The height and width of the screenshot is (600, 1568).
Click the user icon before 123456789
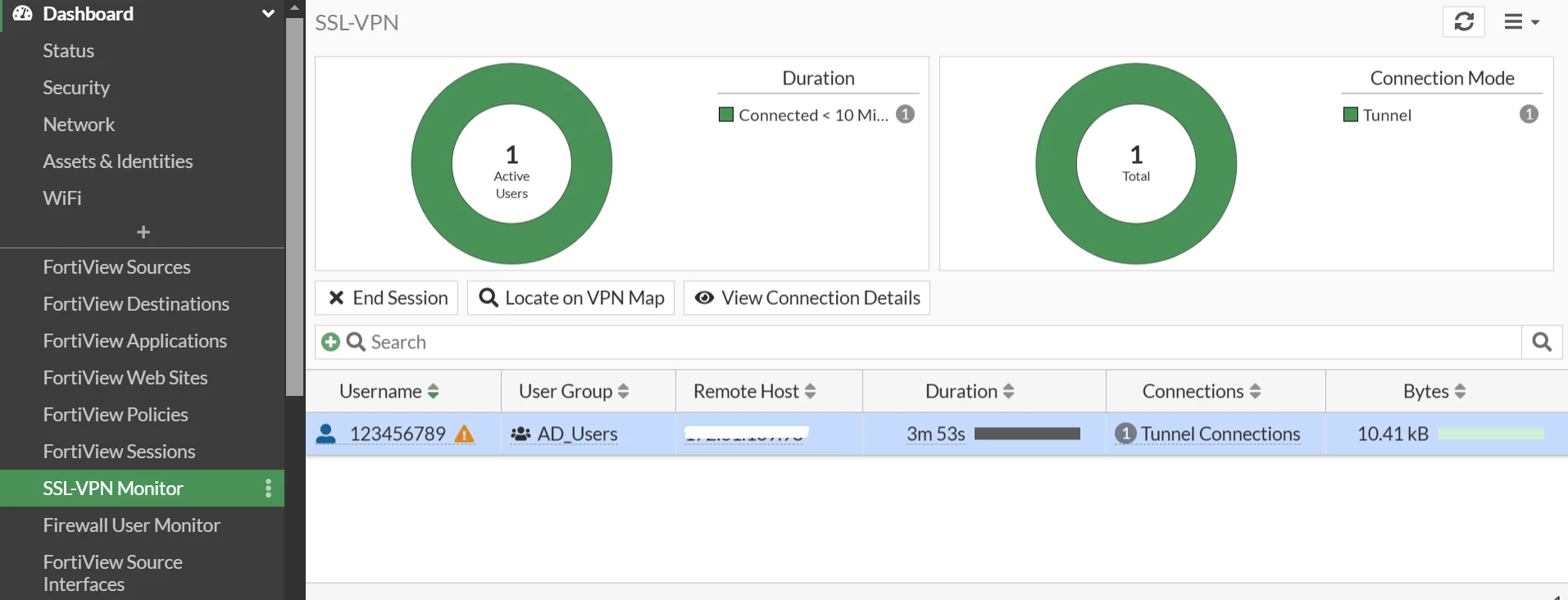click(x=326, y=434)
